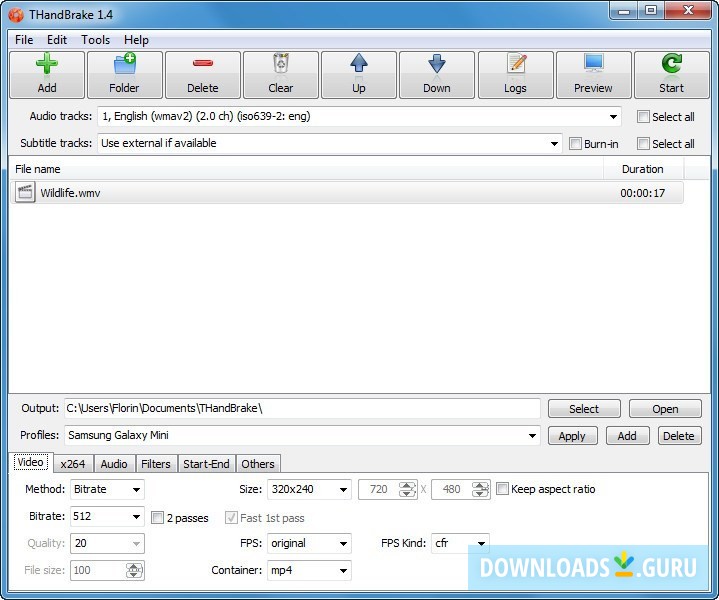Expand the Subtitle tracks dropdown
The width and height of the screenshot is (719, 600).
coord(554,144)
